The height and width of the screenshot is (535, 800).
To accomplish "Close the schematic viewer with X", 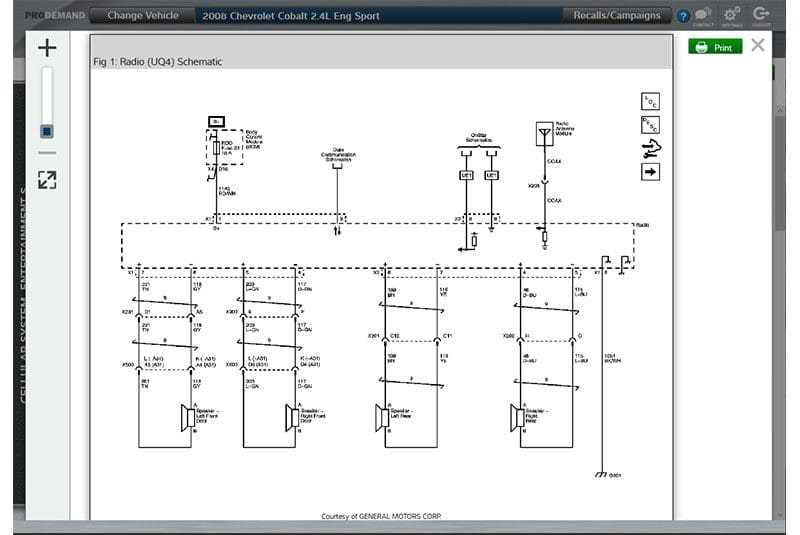I will point(758,45).
